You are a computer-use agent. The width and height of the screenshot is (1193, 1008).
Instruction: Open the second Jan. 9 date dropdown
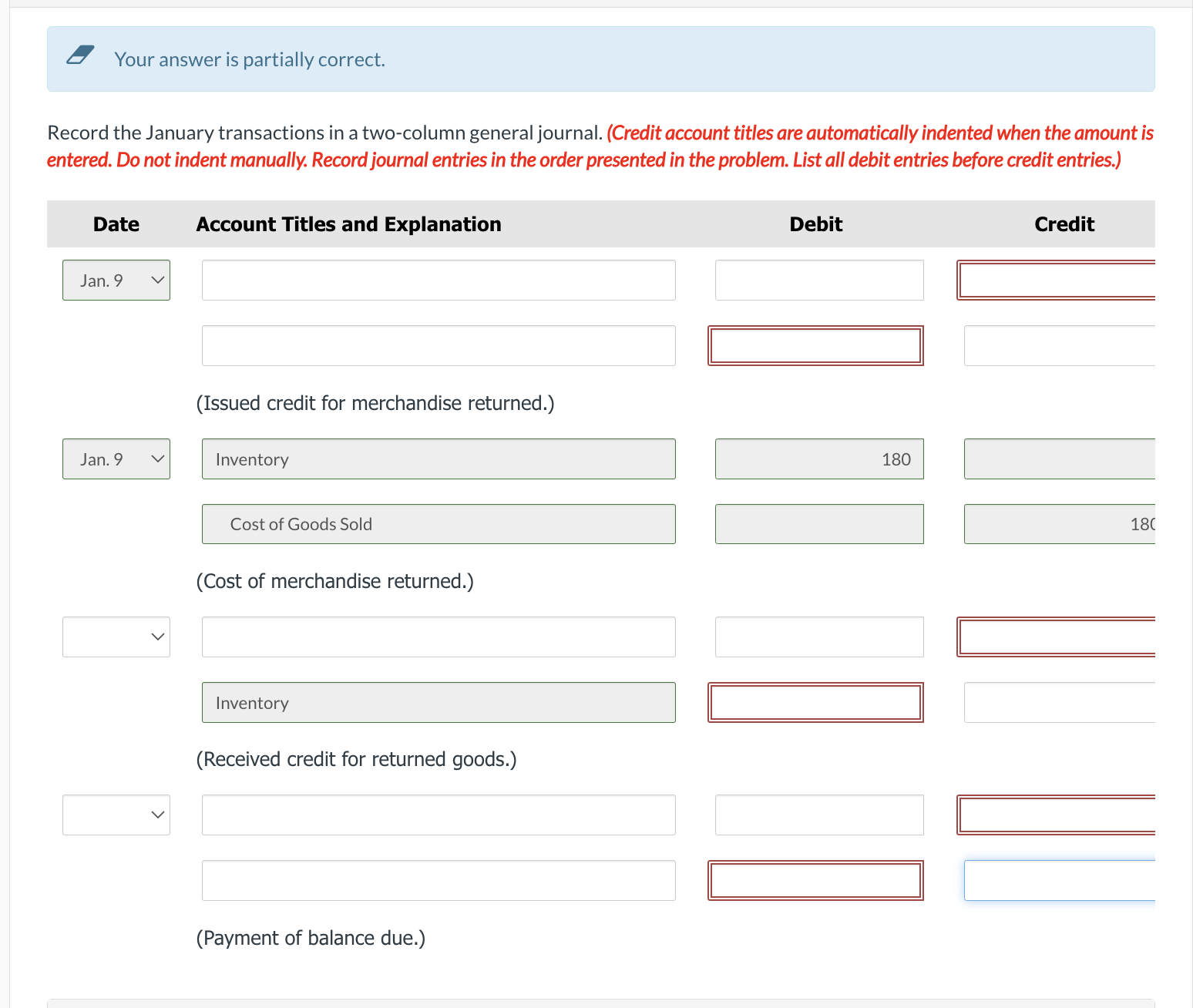click(x=116, y=459)
